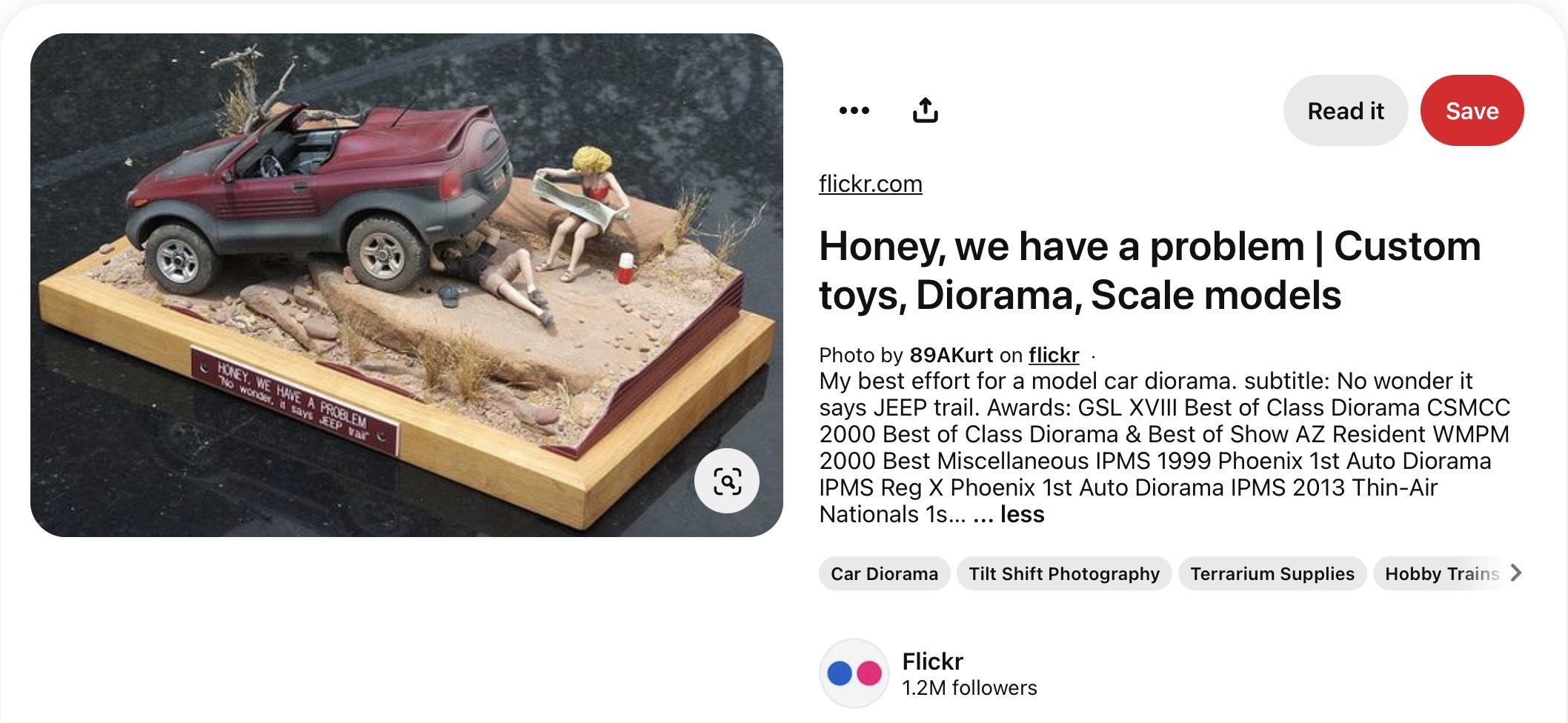Open the diorama pin image

406,285
